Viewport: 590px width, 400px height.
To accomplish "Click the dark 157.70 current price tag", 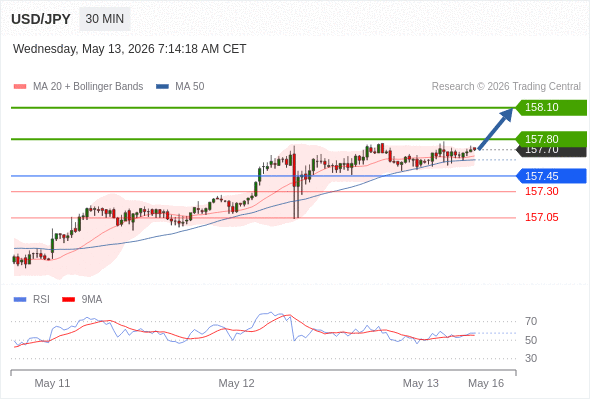I will tap(551, 152).
